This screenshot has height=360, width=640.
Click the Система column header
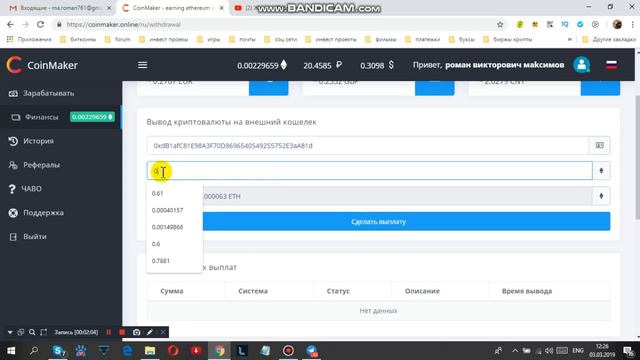253,291
